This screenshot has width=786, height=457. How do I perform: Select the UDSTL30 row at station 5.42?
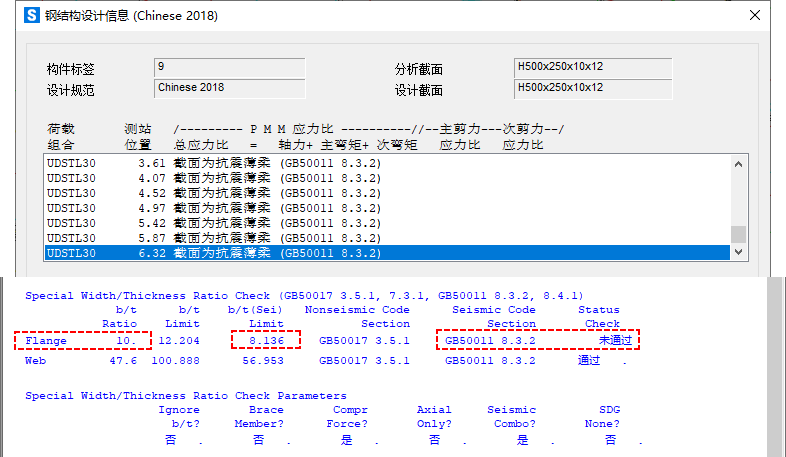390,223
